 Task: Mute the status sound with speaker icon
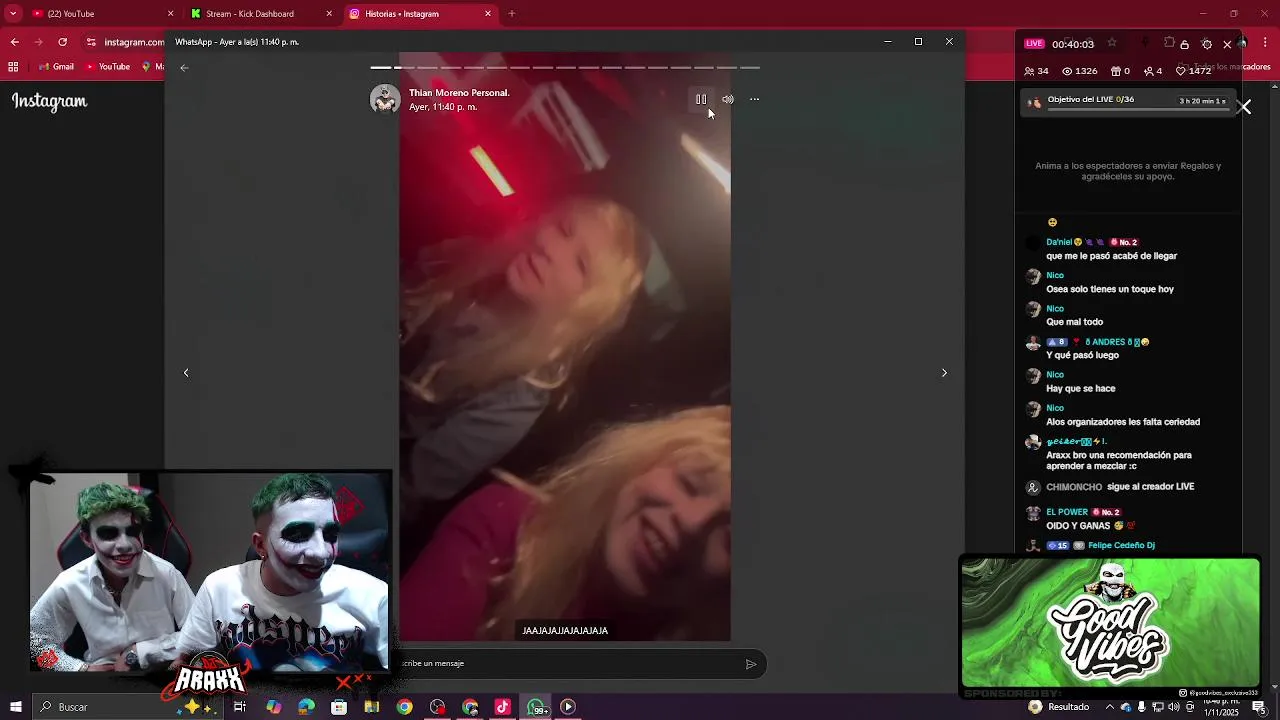(x=728, y=99)
